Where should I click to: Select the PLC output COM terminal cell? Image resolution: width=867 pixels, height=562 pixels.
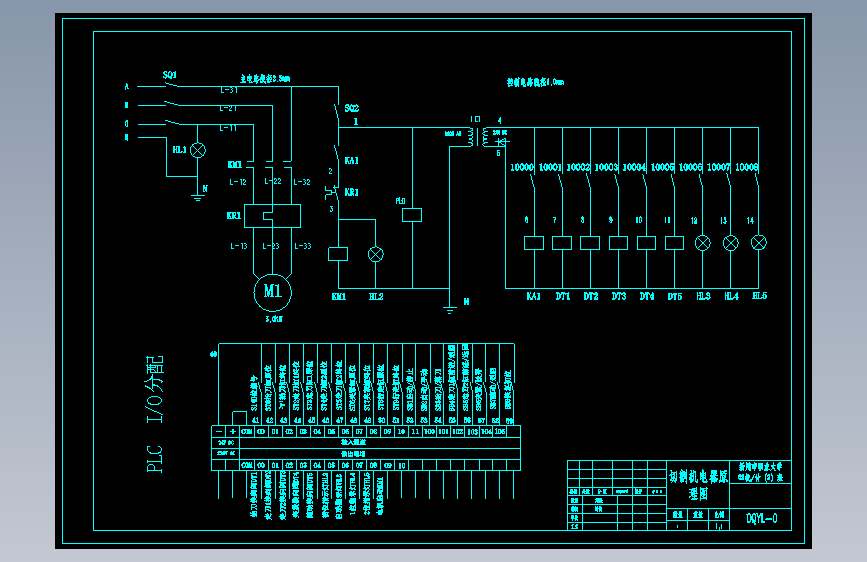point(247,465)
